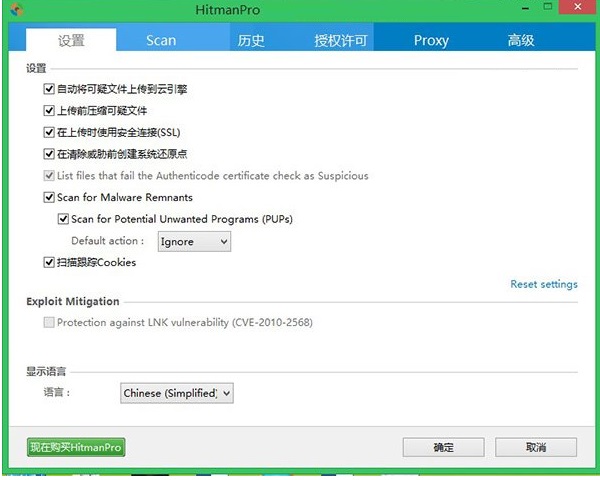Screen dimensions: 600x480
Task: Expand the Default action Ignore dropdown
Action: (193, 241)
